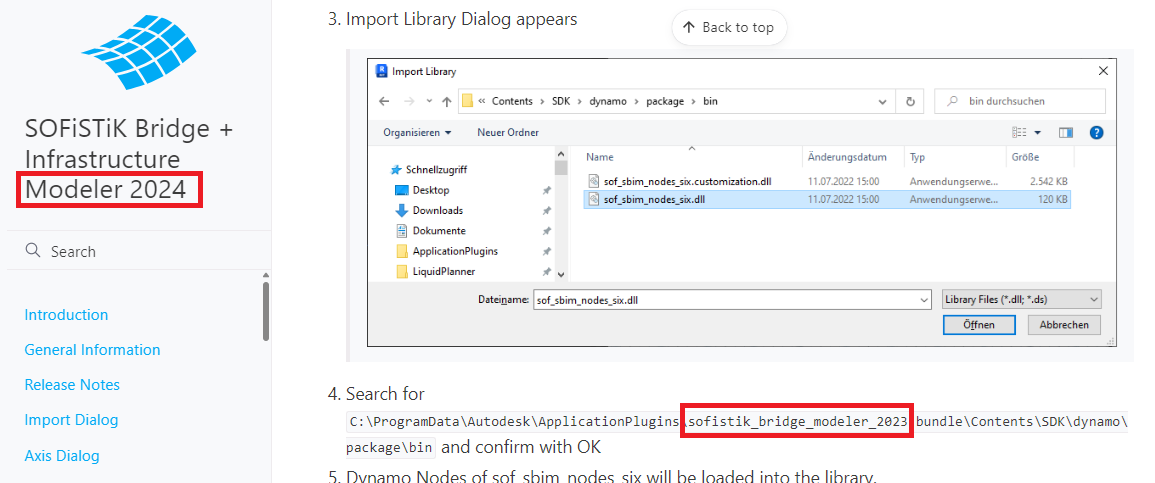Image resolution: width=1155 pixels, height=483 pixels.
Task: Open the view options dropdown arrow
Action: [x=1038, y=132]
